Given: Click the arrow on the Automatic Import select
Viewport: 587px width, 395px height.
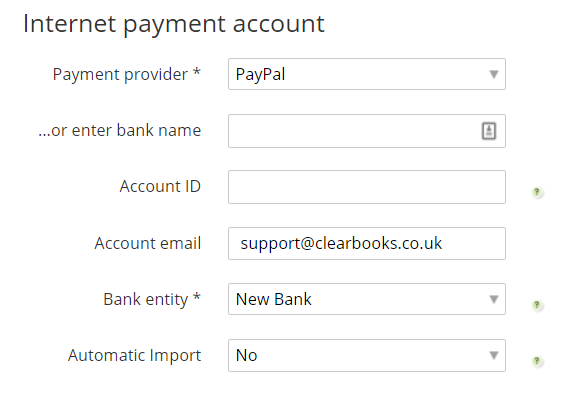Looking at the screenshot, I should tap(494, 355).
